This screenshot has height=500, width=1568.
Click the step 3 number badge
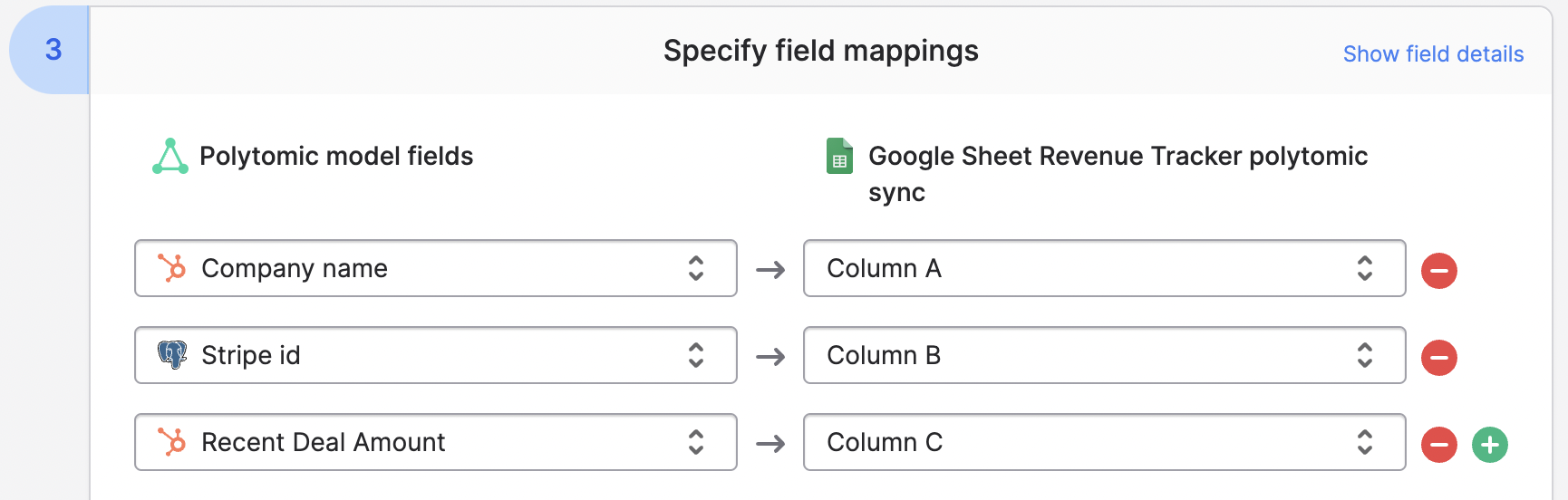[x=53, y=50]
